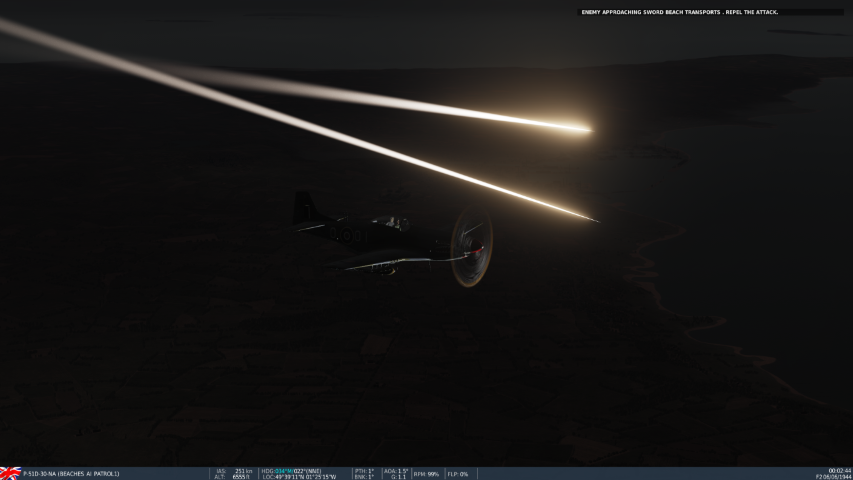
Task: Click the P-51 spinning propeller
Action: point(471,246)
